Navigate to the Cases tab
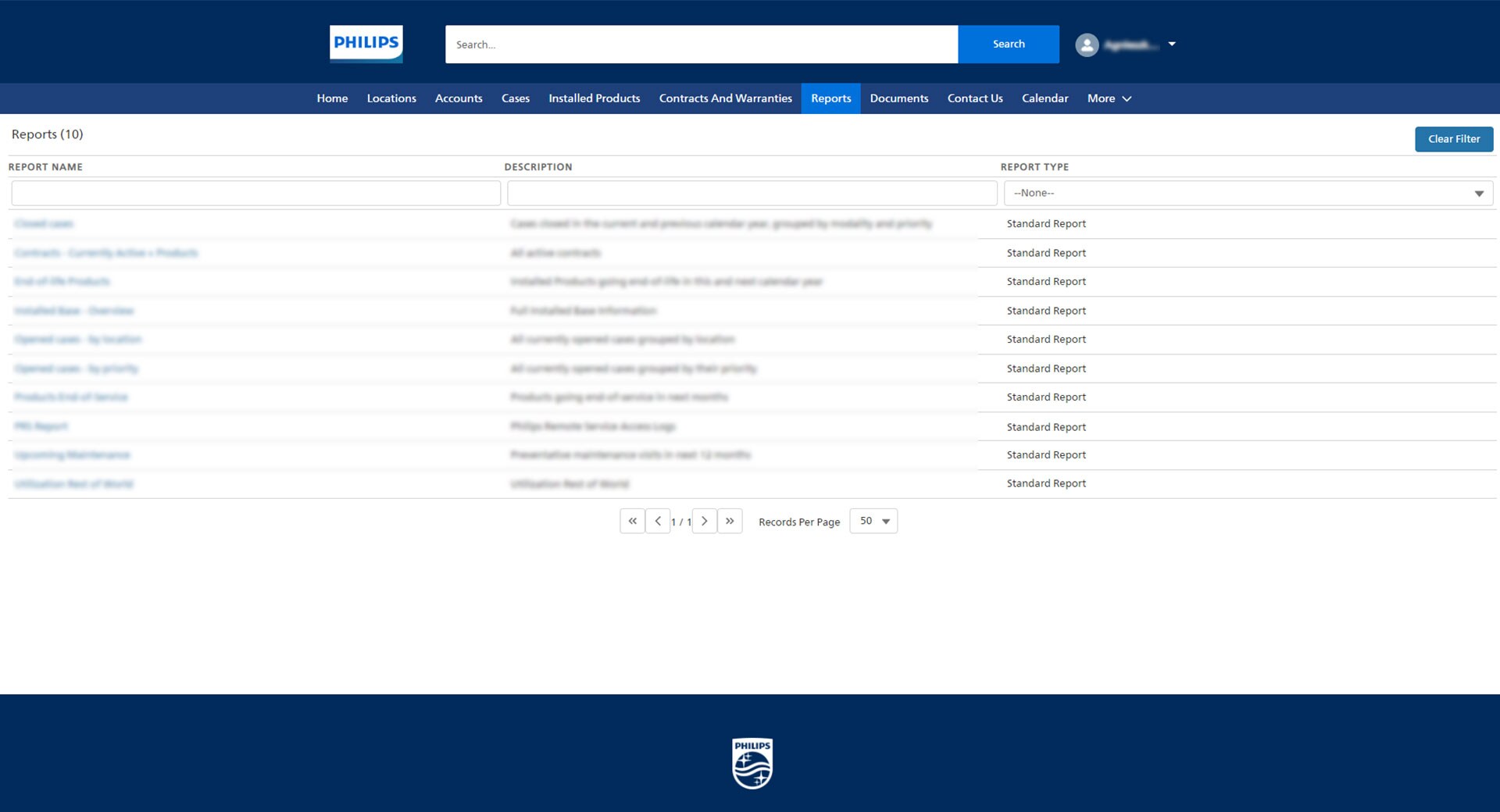This screenshot has height=812, width=1500. [515, 98]
